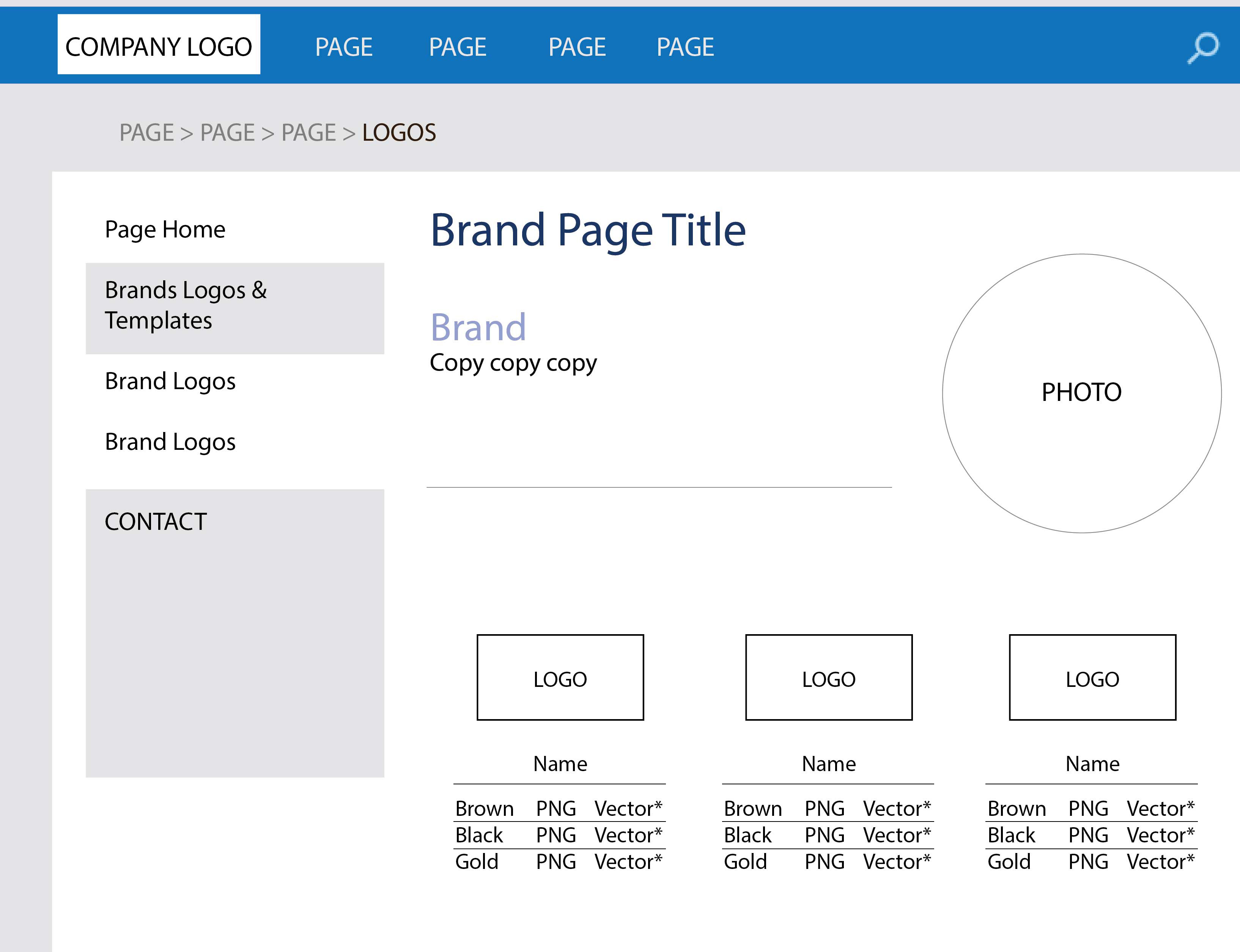
Task: Download Black PNG of middle logo
Action: [x=825, y=835]
